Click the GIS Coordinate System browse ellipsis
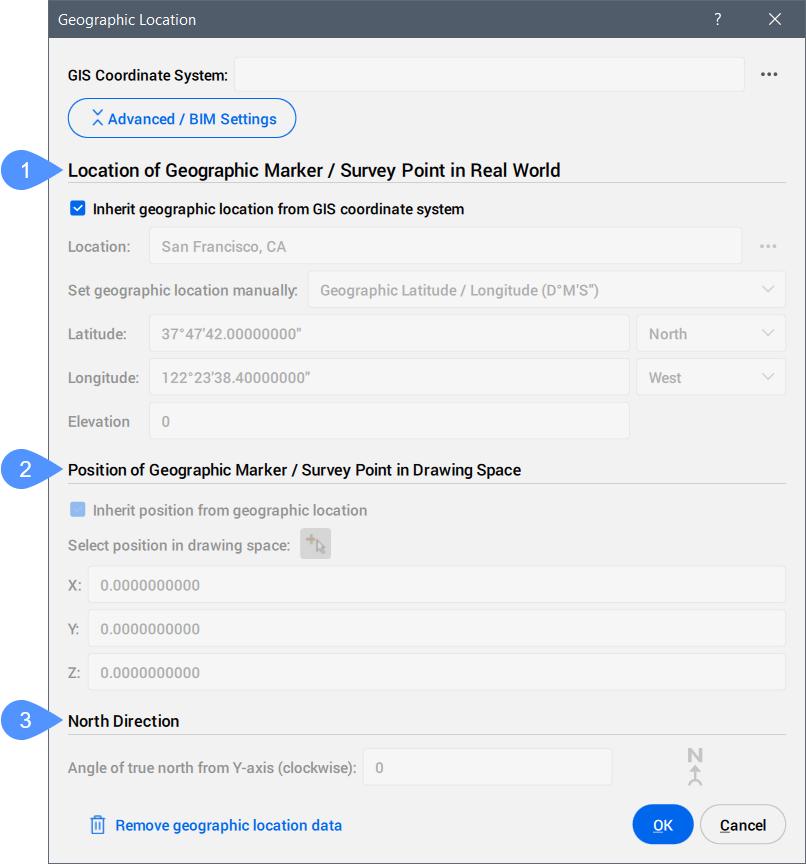Screen dimensions: 806x864 pos(768,75)
